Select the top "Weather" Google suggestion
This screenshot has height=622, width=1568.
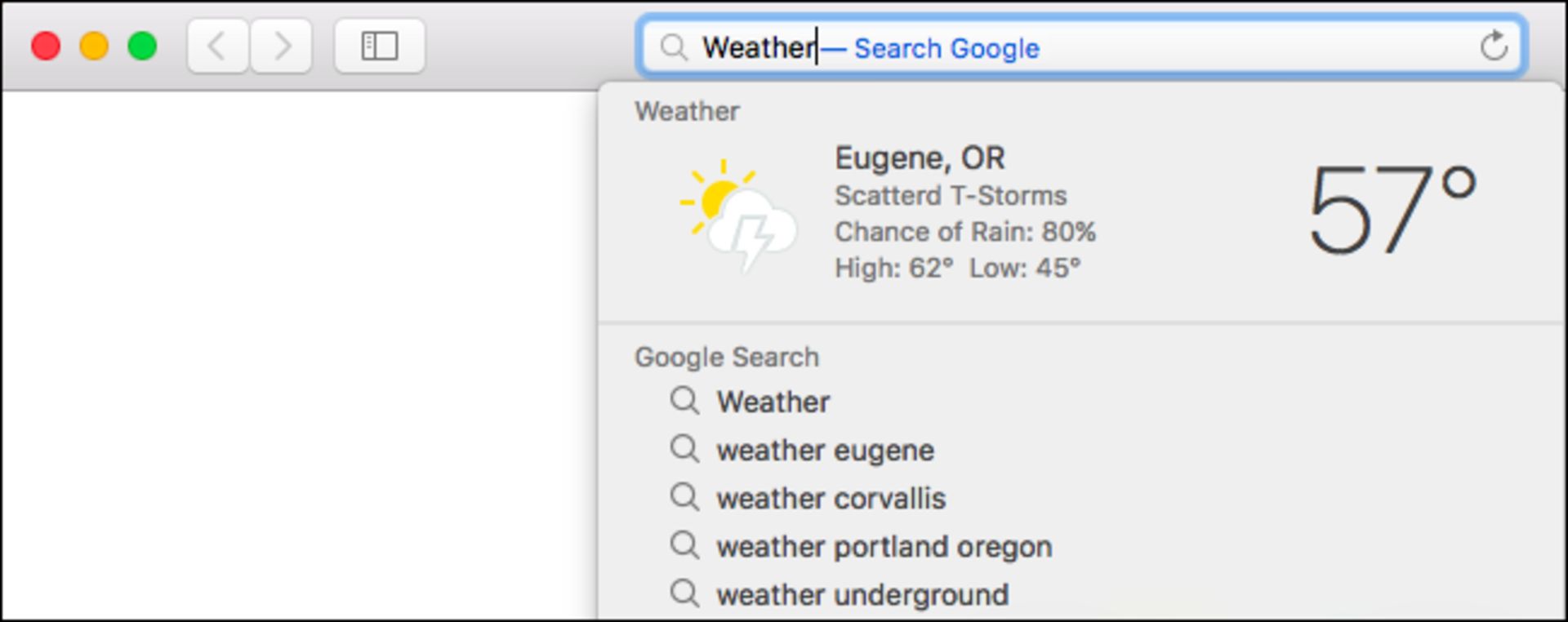click(x=773, y=402)
